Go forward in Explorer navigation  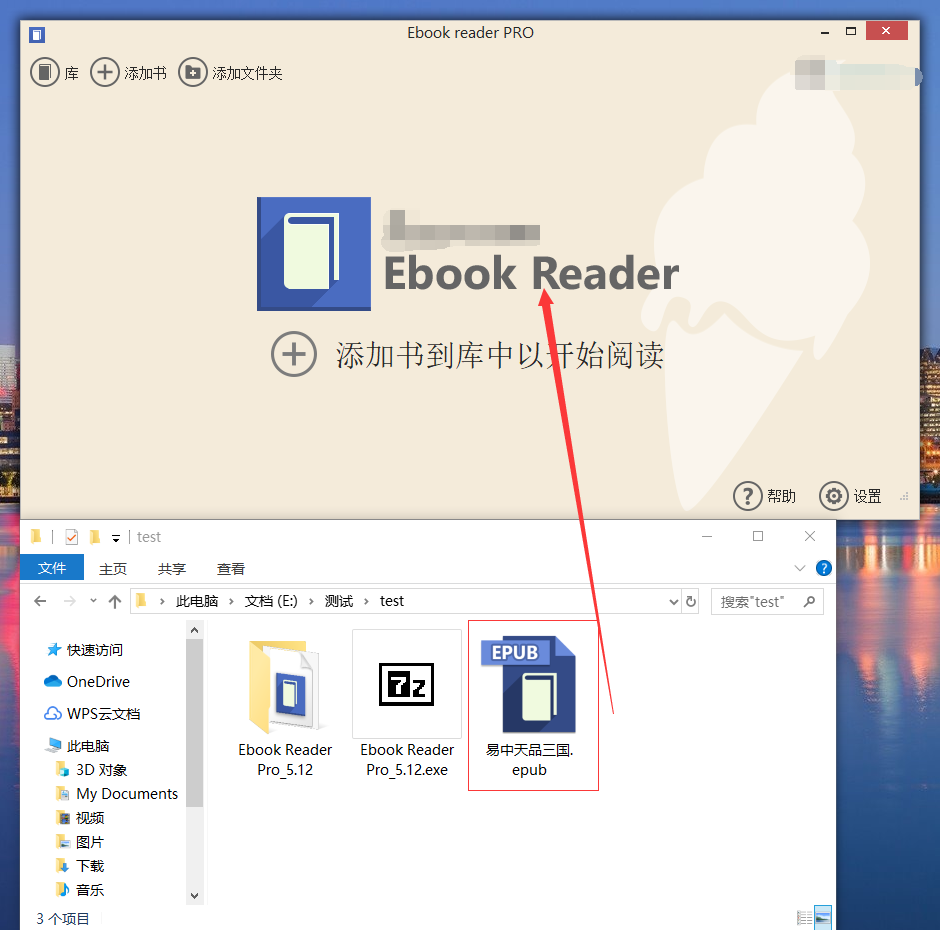(x=70, y=601)
